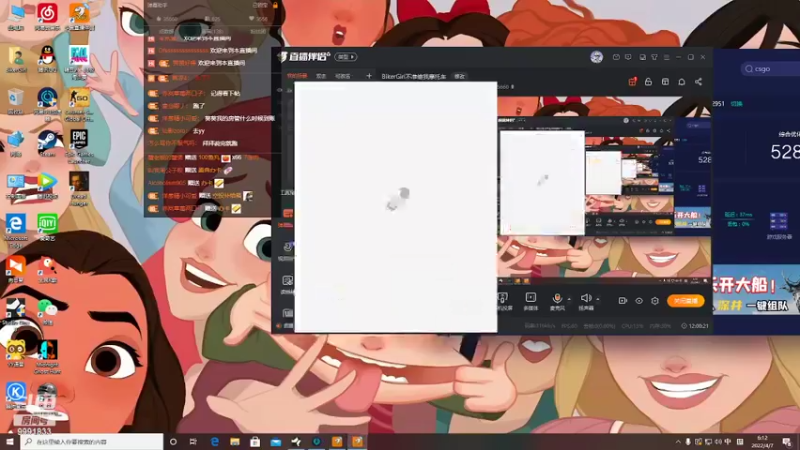Show hidden tray icons chevron

(x=678, y=442)
